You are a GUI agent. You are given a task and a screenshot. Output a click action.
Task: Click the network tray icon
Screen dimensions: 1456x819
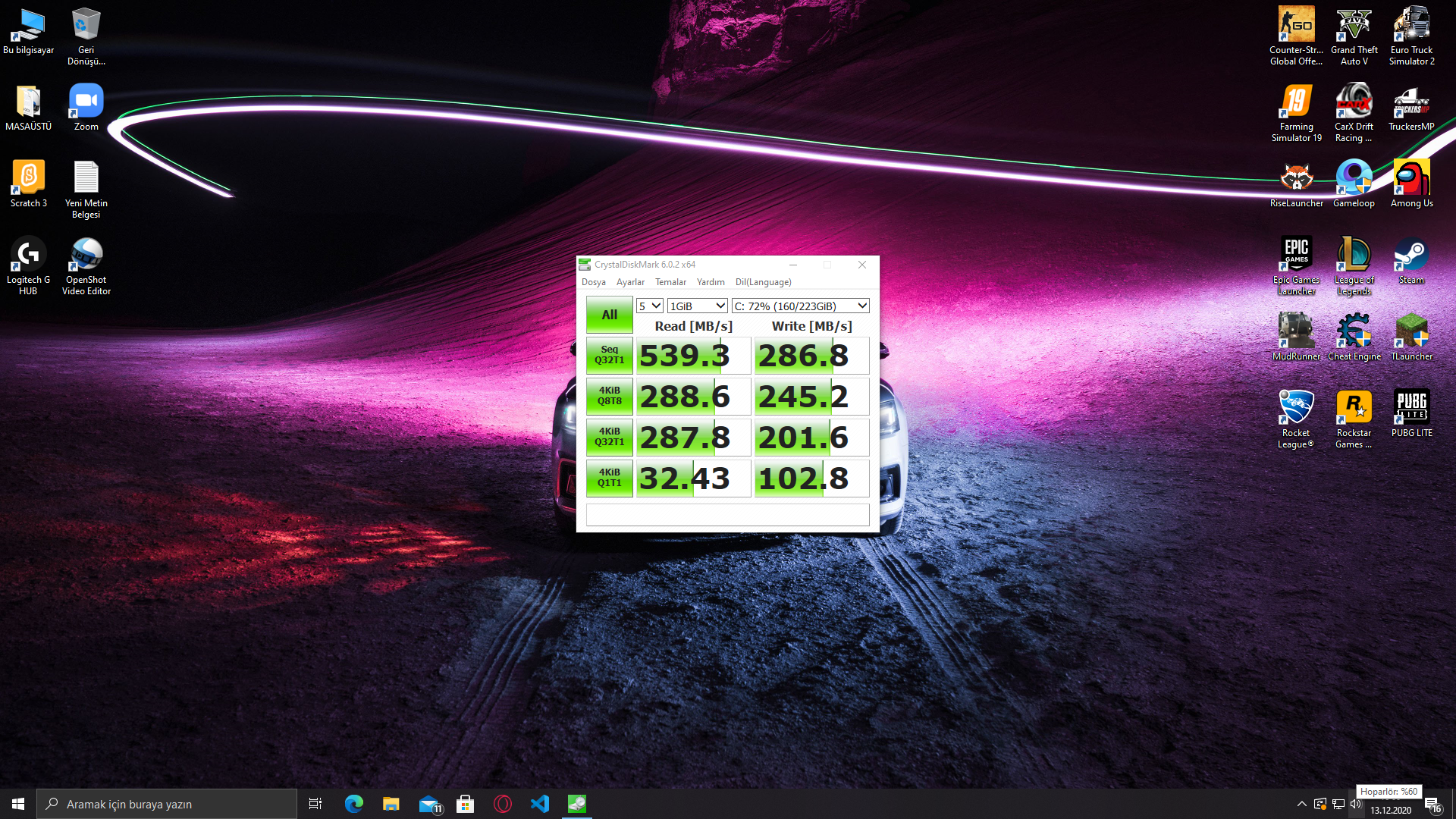point(1338,804)
